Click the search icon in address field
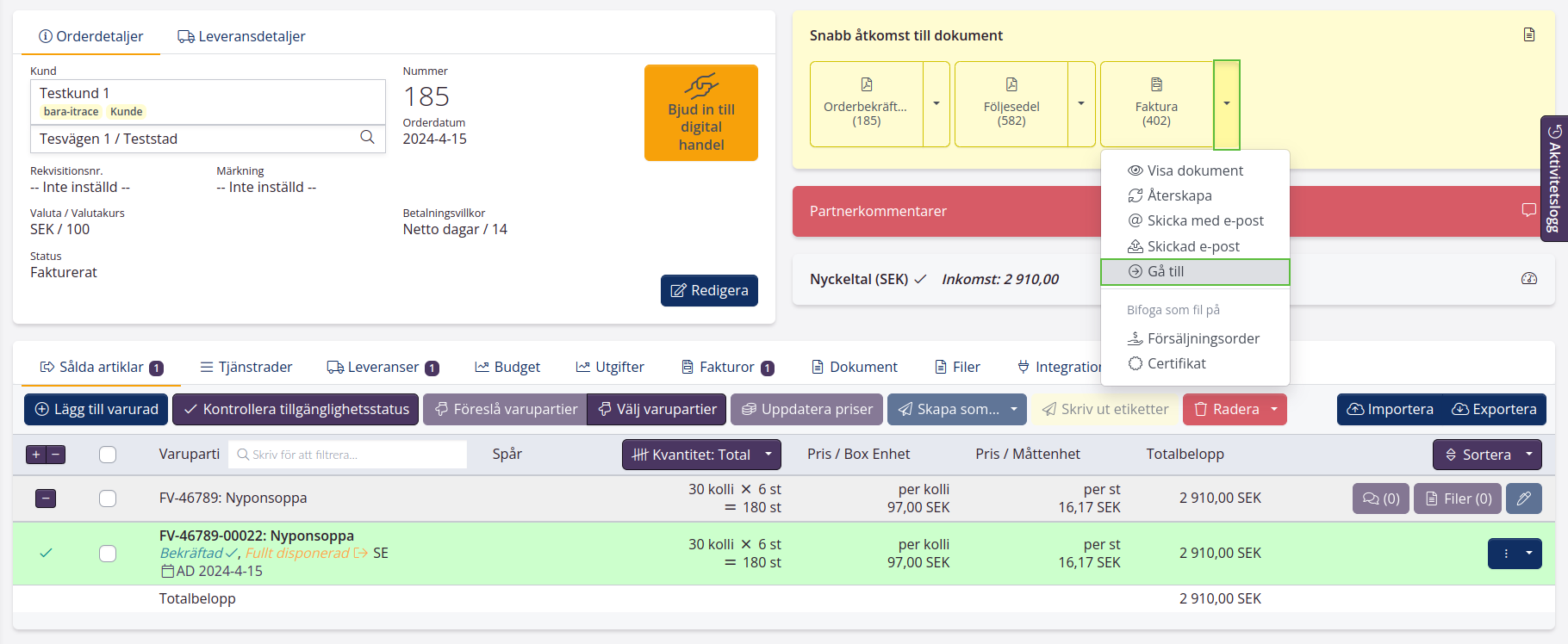This screenshot has height=644, width=1568. (367, 138)
